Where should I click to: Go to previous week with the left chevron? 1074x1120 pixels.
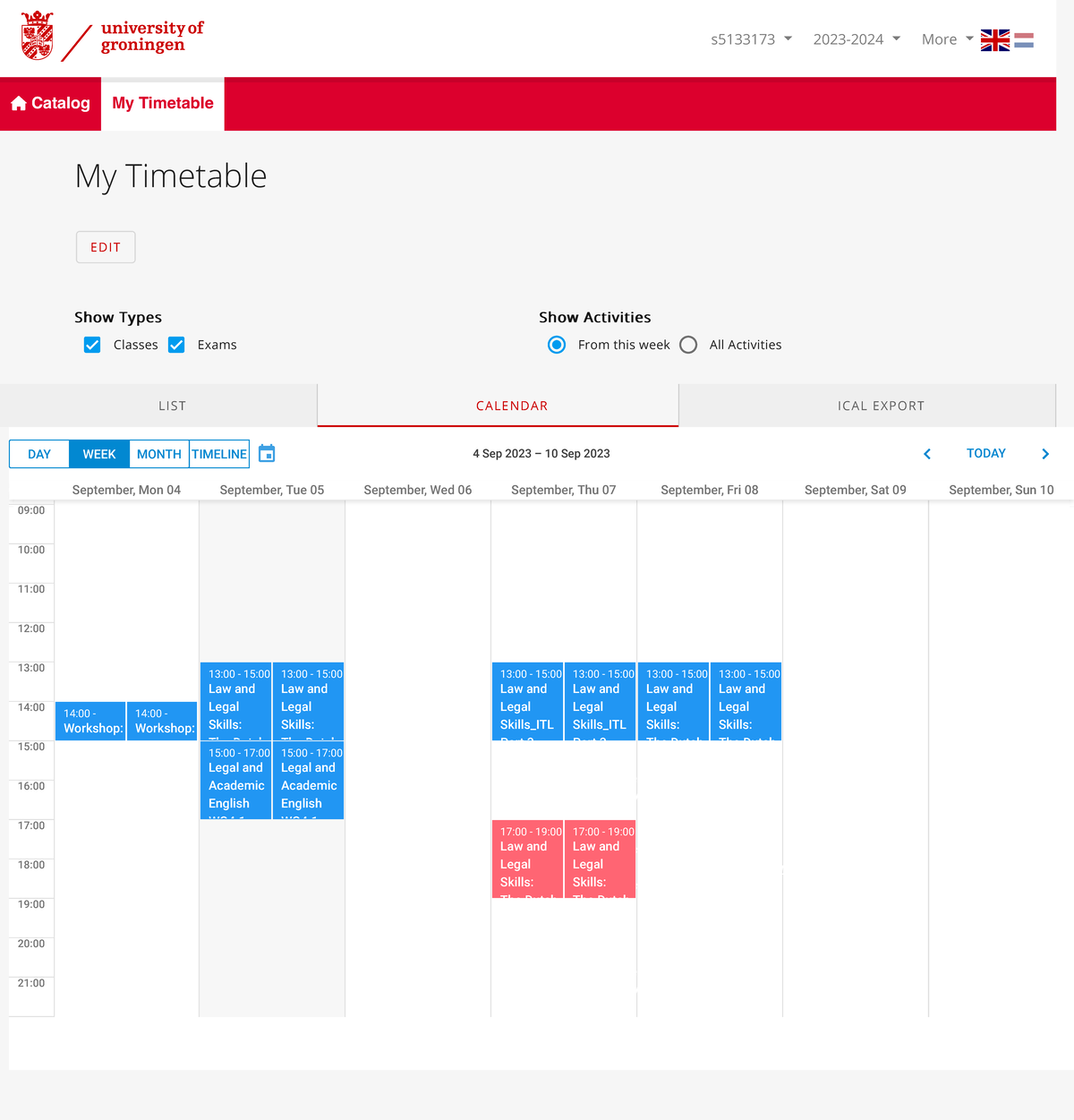[926, 453]
